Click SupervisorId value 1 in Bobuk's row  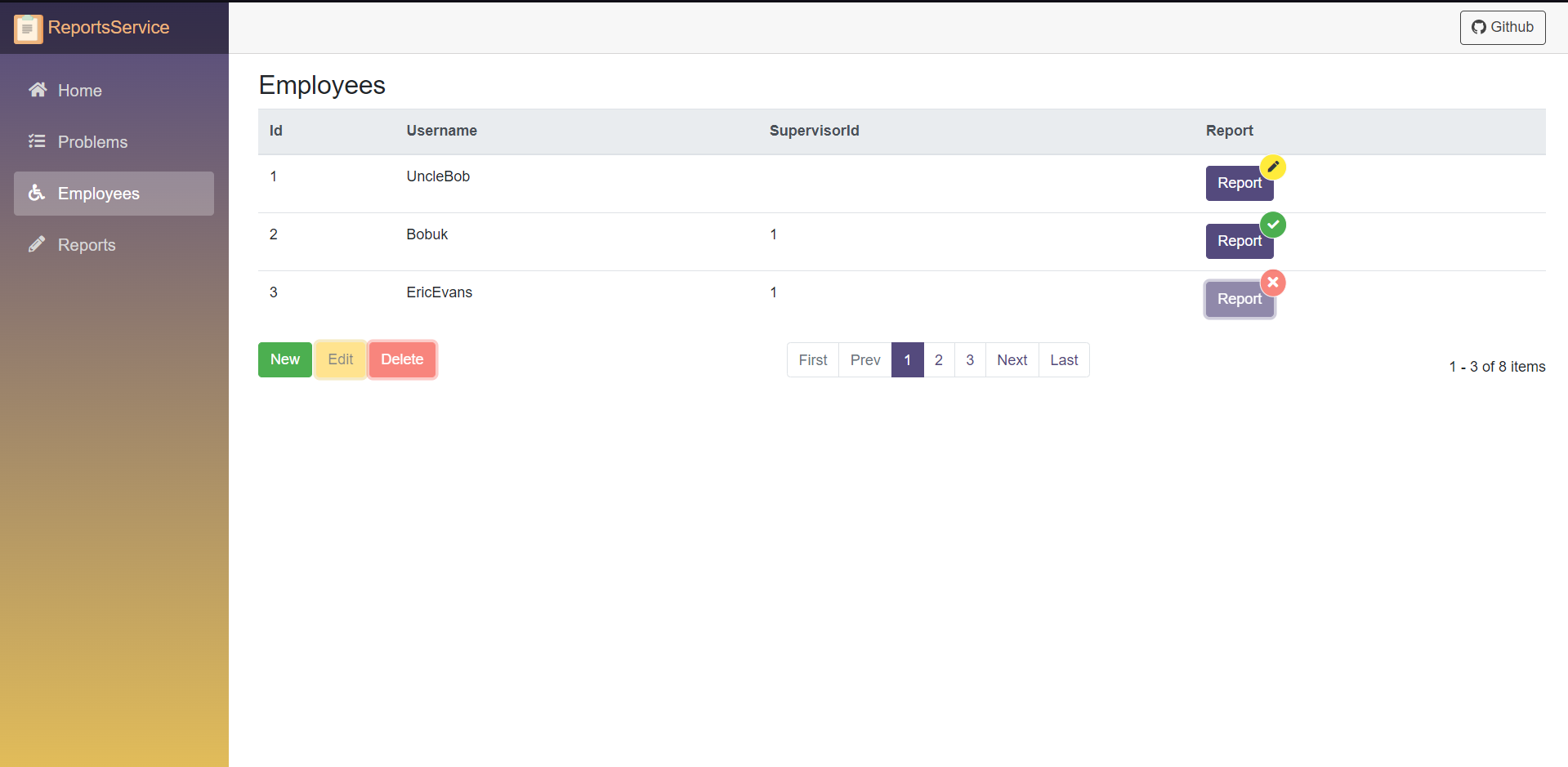click(773, 234)
